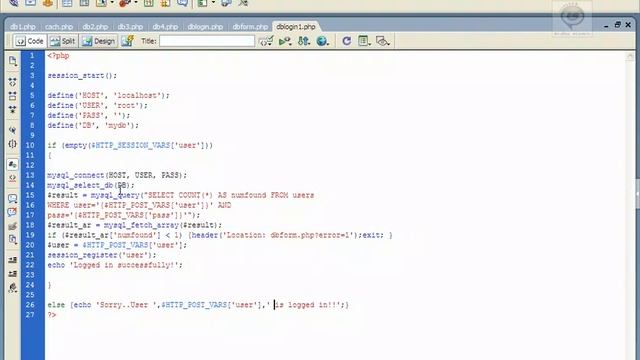Image resolution: width=640 pixels, height=360 pixels.
Task: Click session_register('user'); line
Action: pos(102,255)
